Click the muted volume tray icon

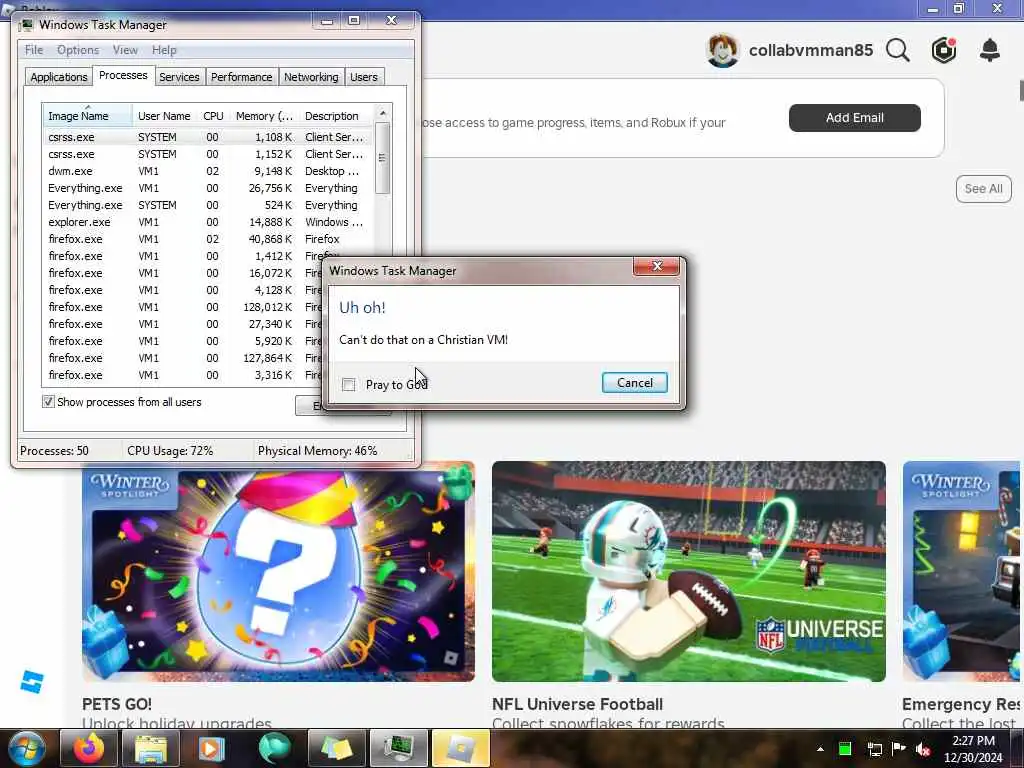pyautogui.click(x=923, y=749)
